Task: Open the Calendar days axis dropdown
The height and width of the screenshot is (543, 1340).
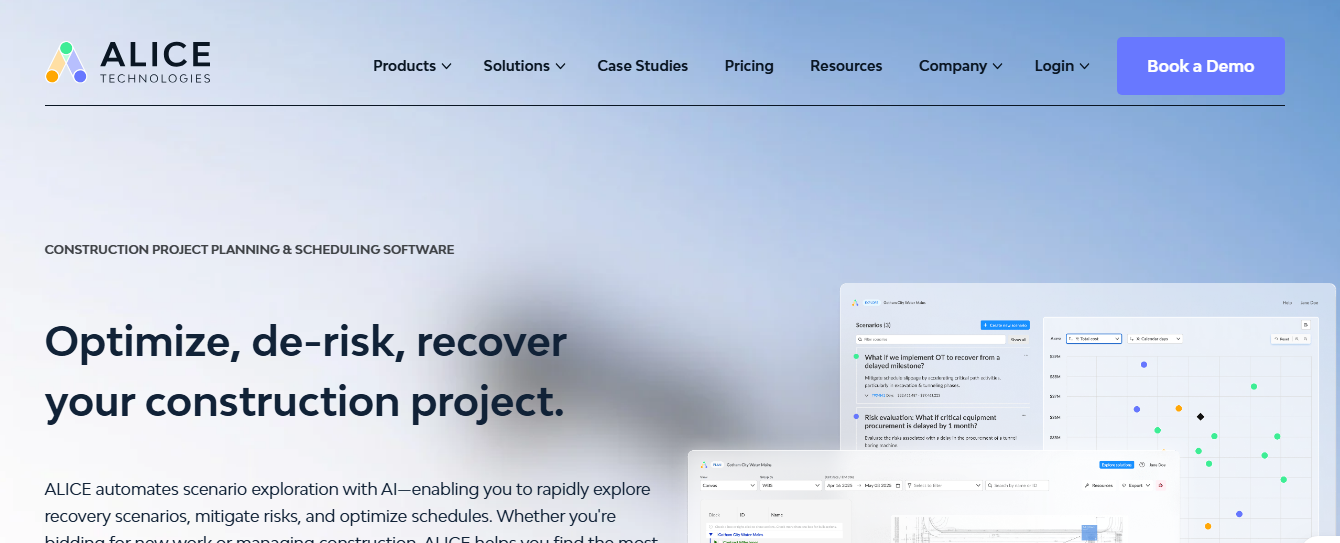Action: pyautogui.click(x=1155, y=339)
